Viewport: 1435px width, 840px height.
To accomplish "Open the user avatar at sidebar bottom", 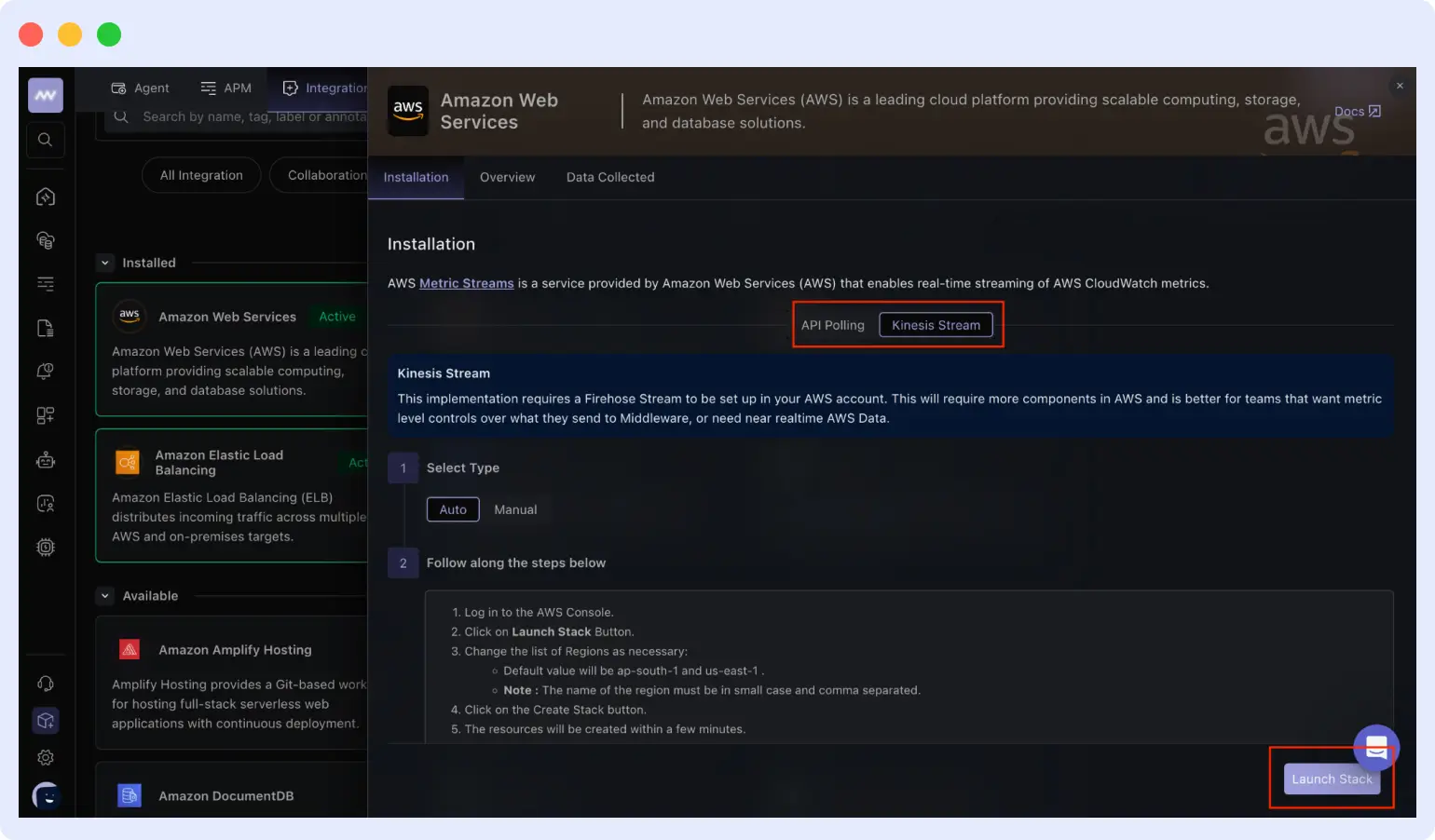I will (46, 795).
